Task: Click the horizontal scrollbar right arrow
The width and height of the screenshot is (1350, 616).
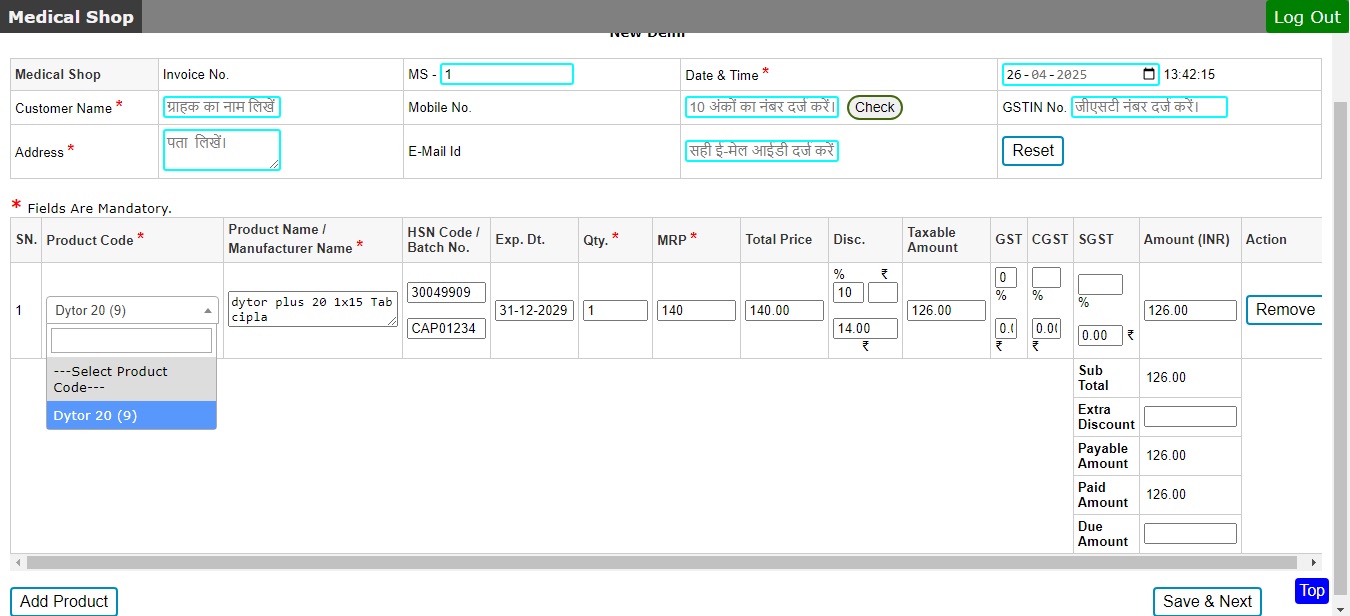Action: [x=1315, y=563]
